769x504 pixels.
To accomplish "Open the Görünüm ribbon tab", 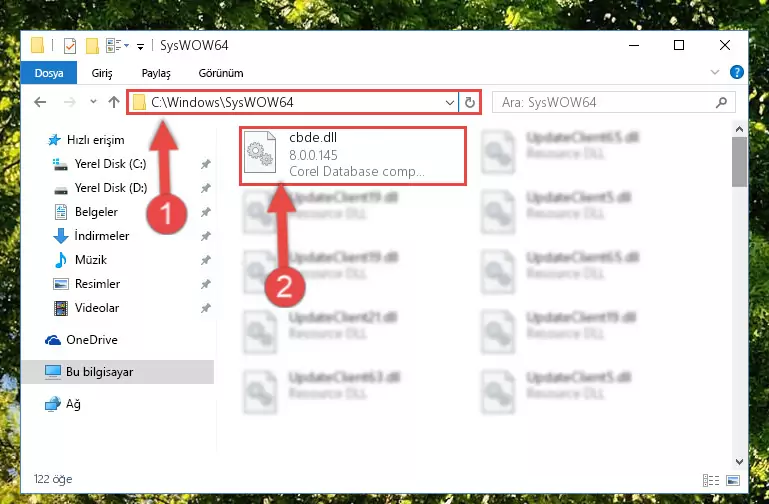I will pos(221,73).
